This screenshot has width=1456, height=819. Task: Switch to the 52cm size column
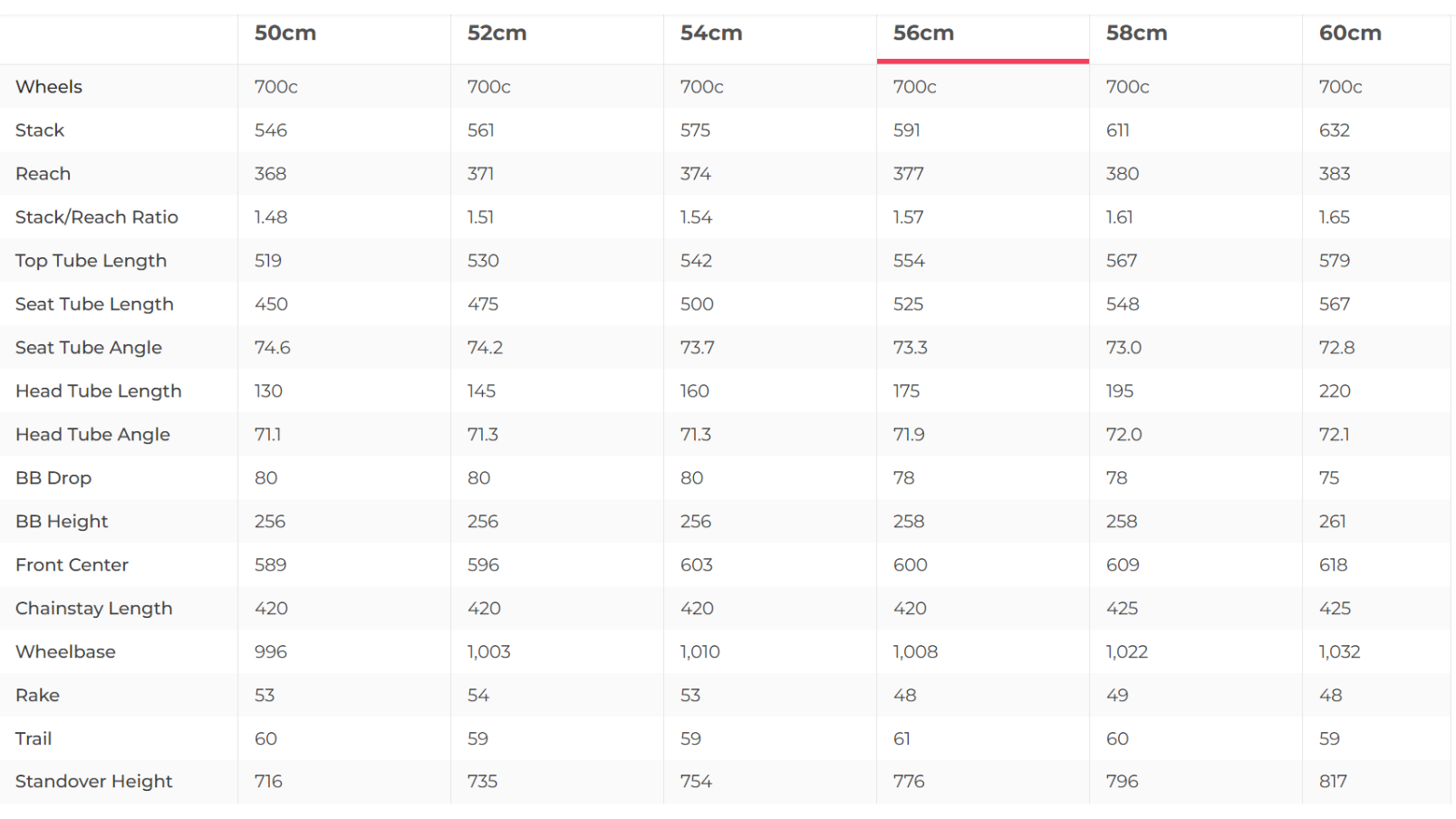[497, 34]
